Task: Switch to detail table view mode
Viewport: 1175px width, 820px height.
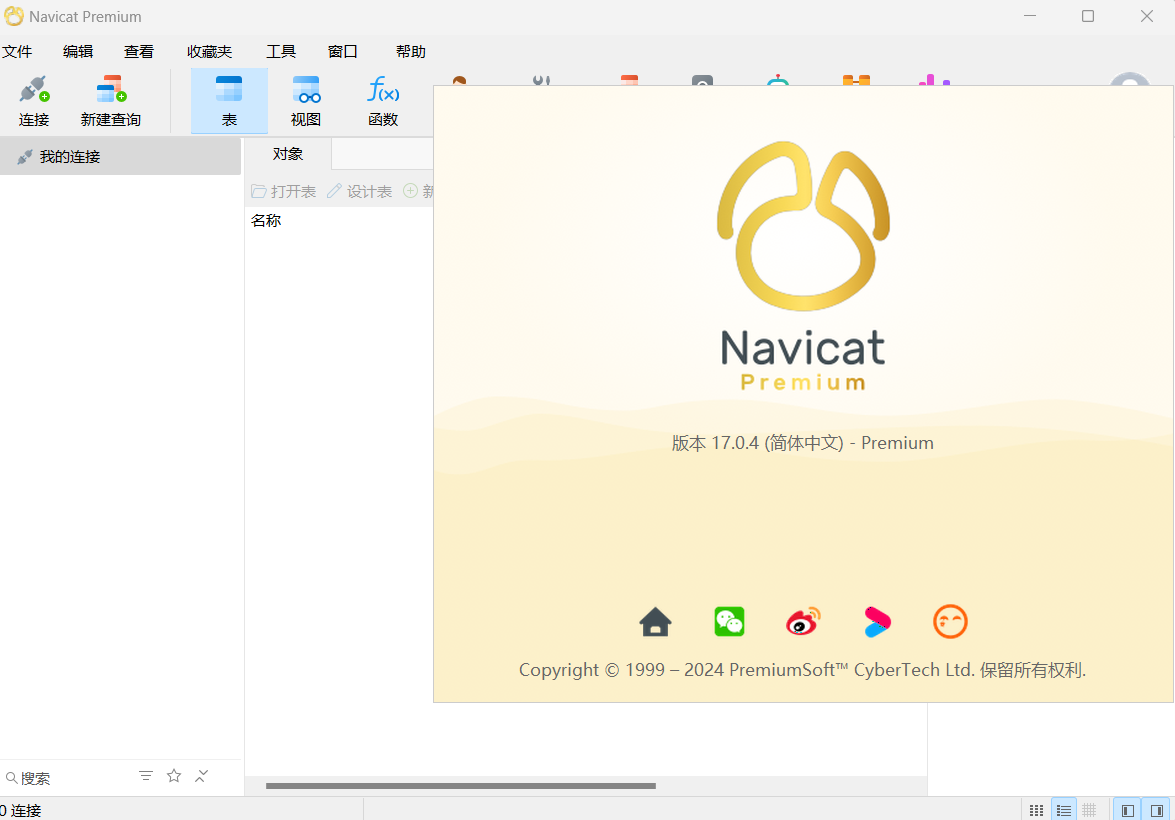Action: 1090,810
